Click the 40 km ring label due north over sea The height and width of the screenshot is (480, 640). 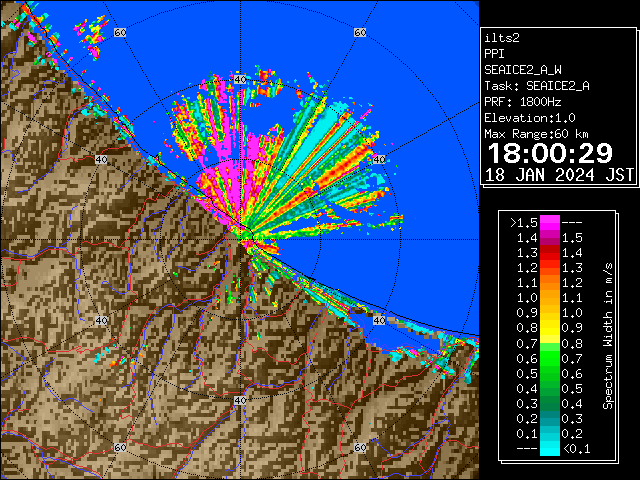240,79
